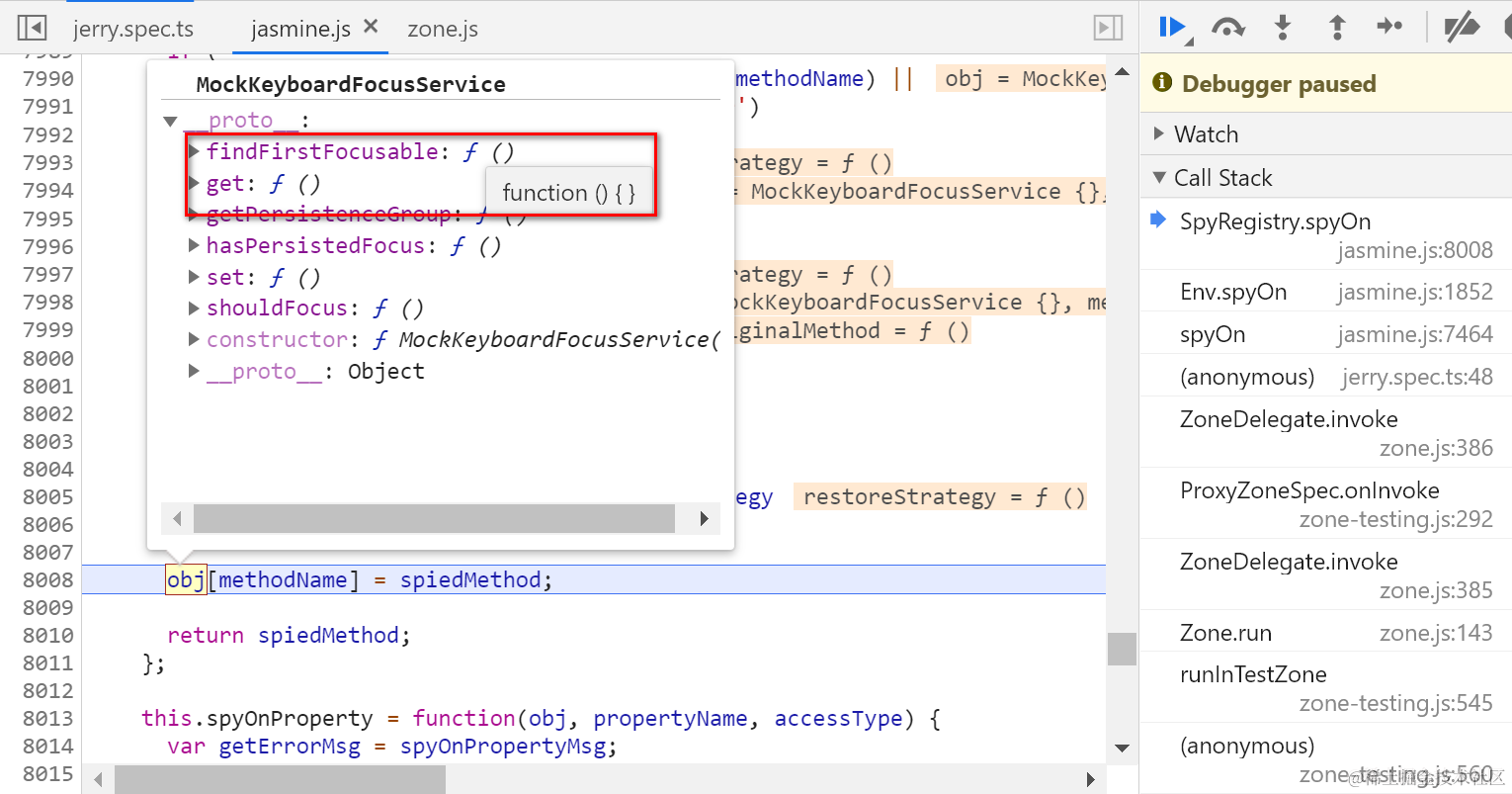Click the obj variable on line 8008
The width and height of the screenshot is (1512, 794).
[x=186, y=579]
